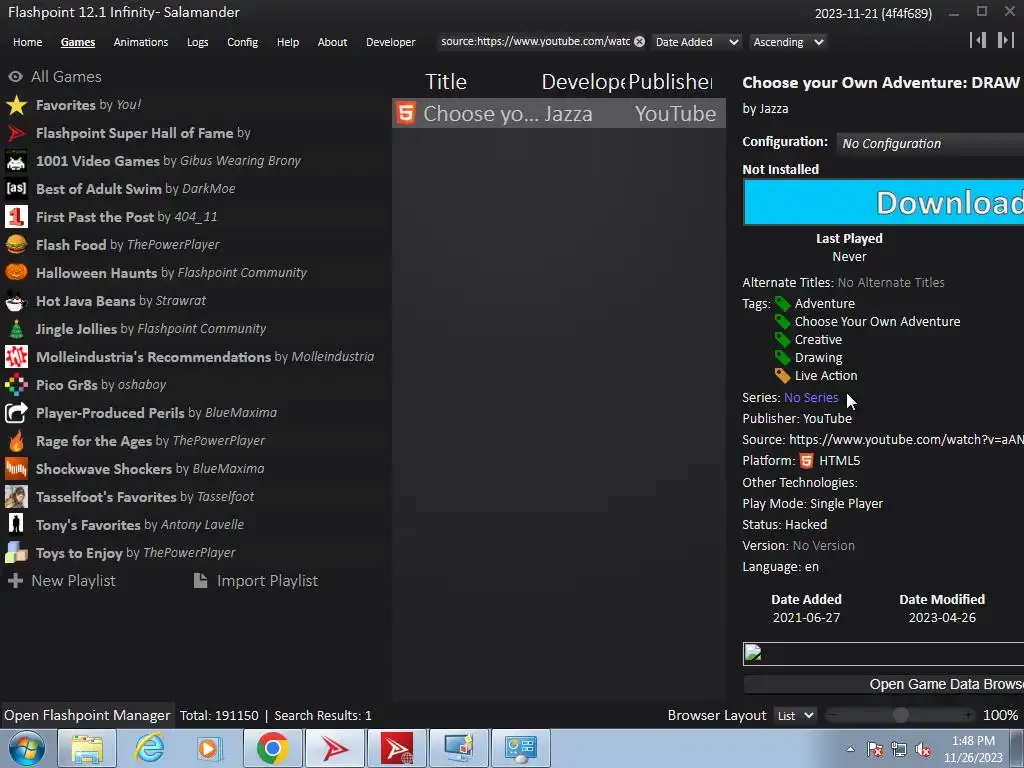Screen dimensions: 1024x768
Task: Open the Config tab
Action: coord(242,42)
